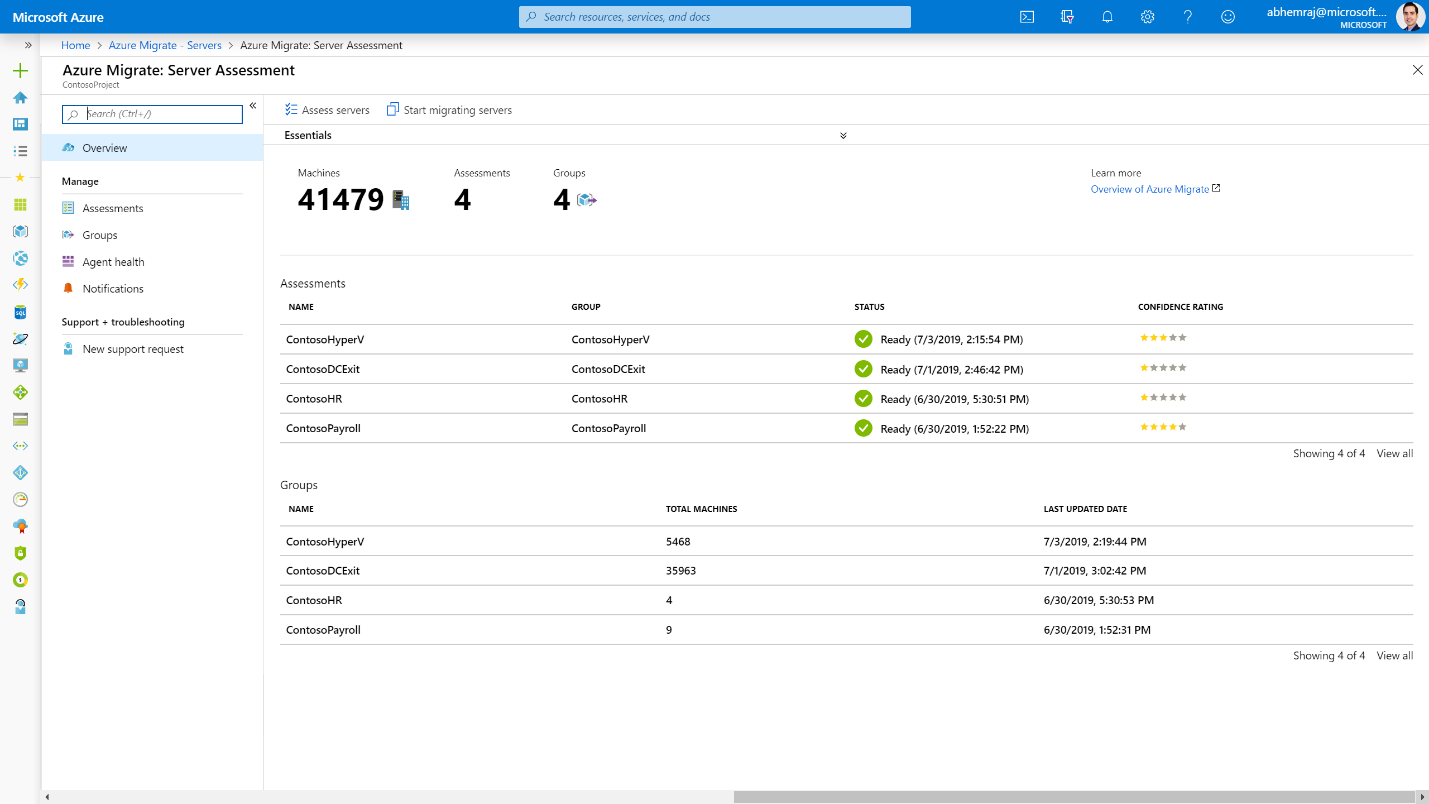Open Cloud Shell from top bar
The width and height of the screenshot is (1429, 804).
1026,17
